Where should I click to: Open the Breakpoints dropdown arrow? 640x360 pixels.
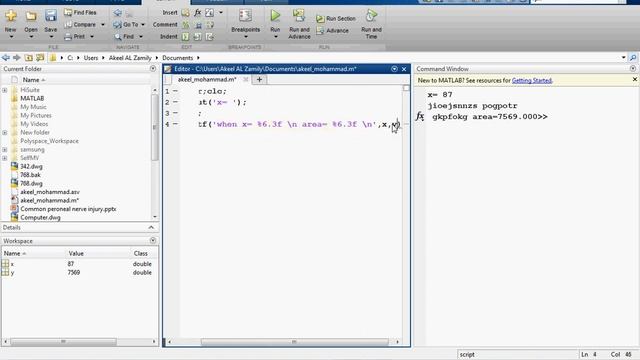(x=245, y=37)
